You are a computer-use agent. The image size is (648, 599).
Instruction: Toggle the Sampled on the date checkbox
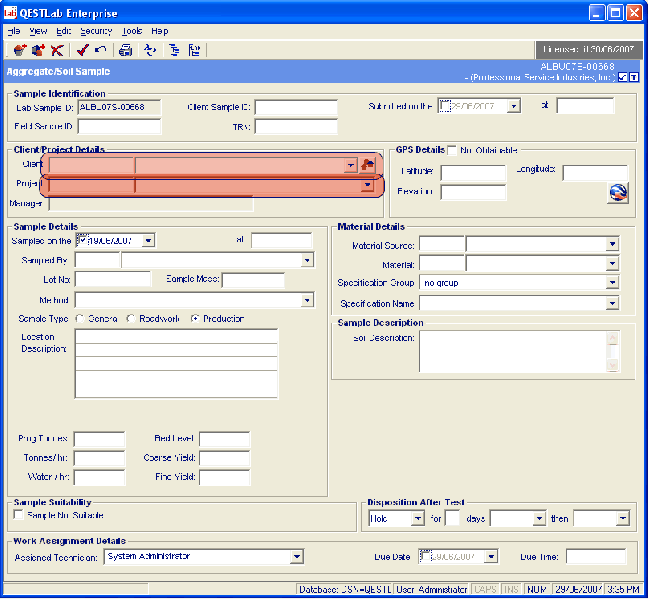(82, 240)
